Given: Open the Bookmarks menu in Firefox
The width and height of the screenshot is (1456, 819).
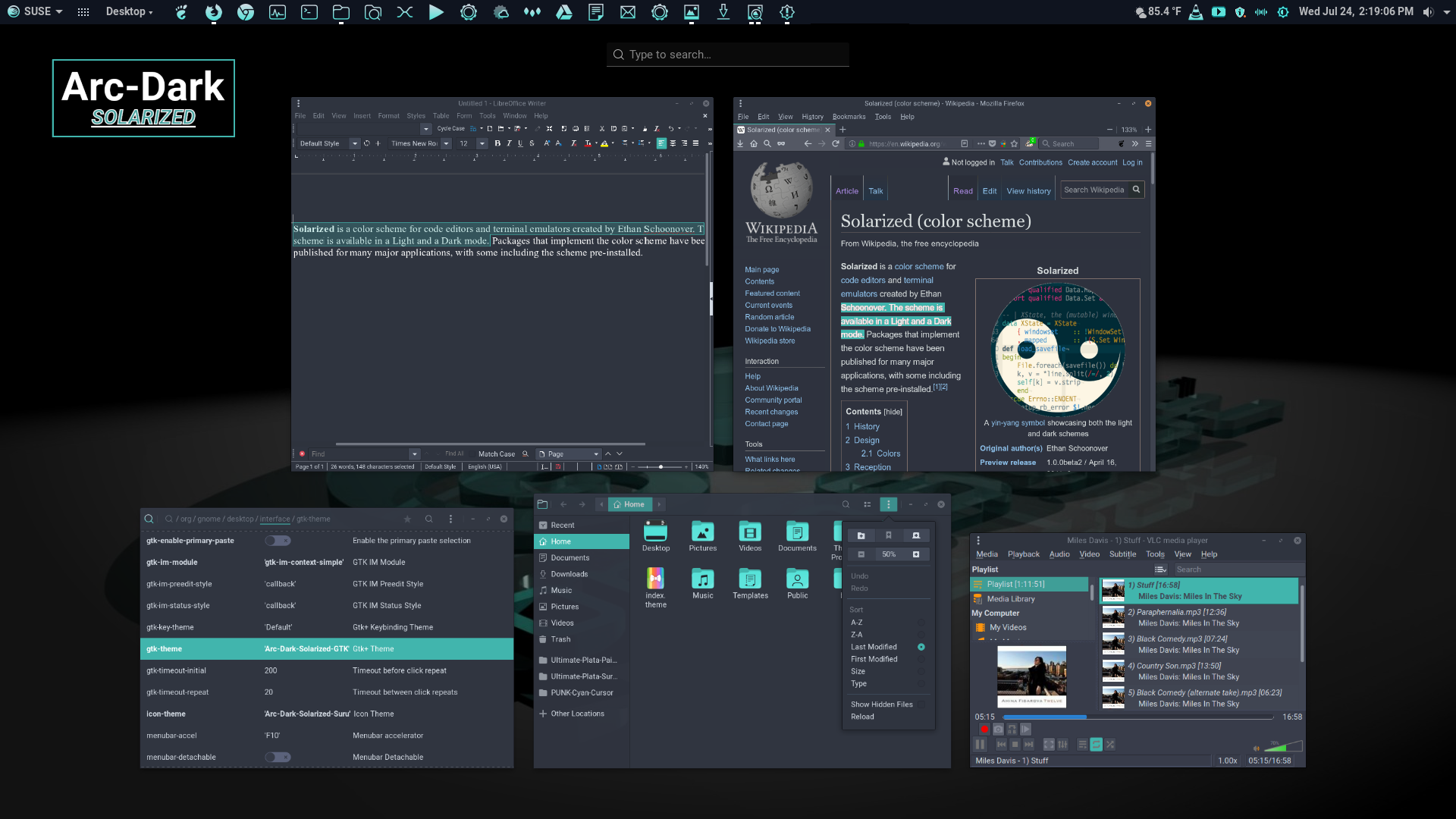Looking at the screenshot, I should [849, 117].
